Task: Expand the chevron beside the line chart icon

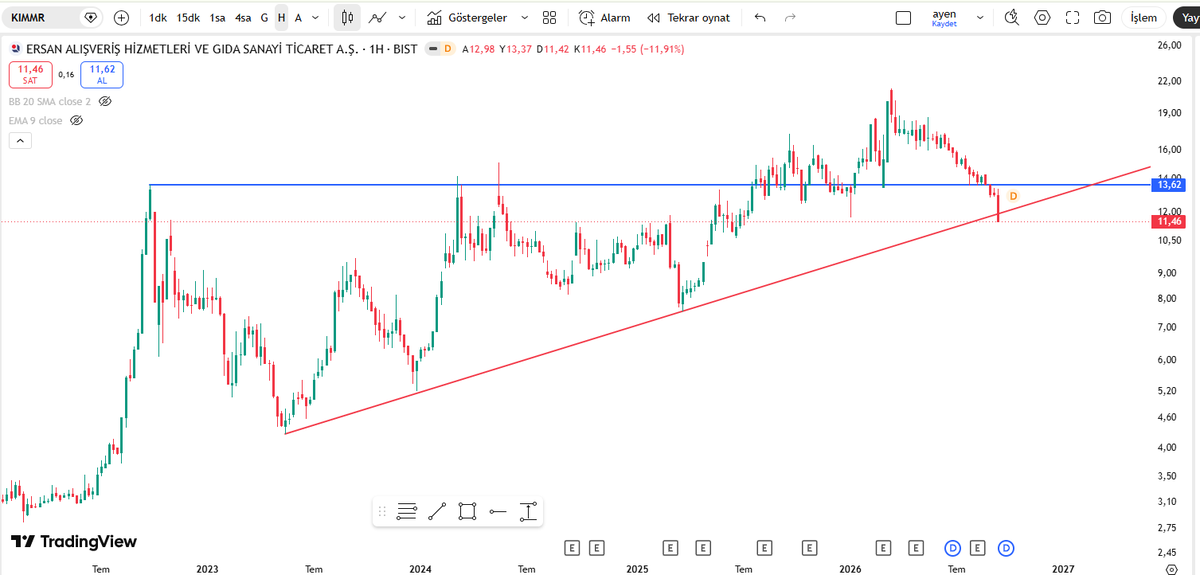Action: (402, 17)
